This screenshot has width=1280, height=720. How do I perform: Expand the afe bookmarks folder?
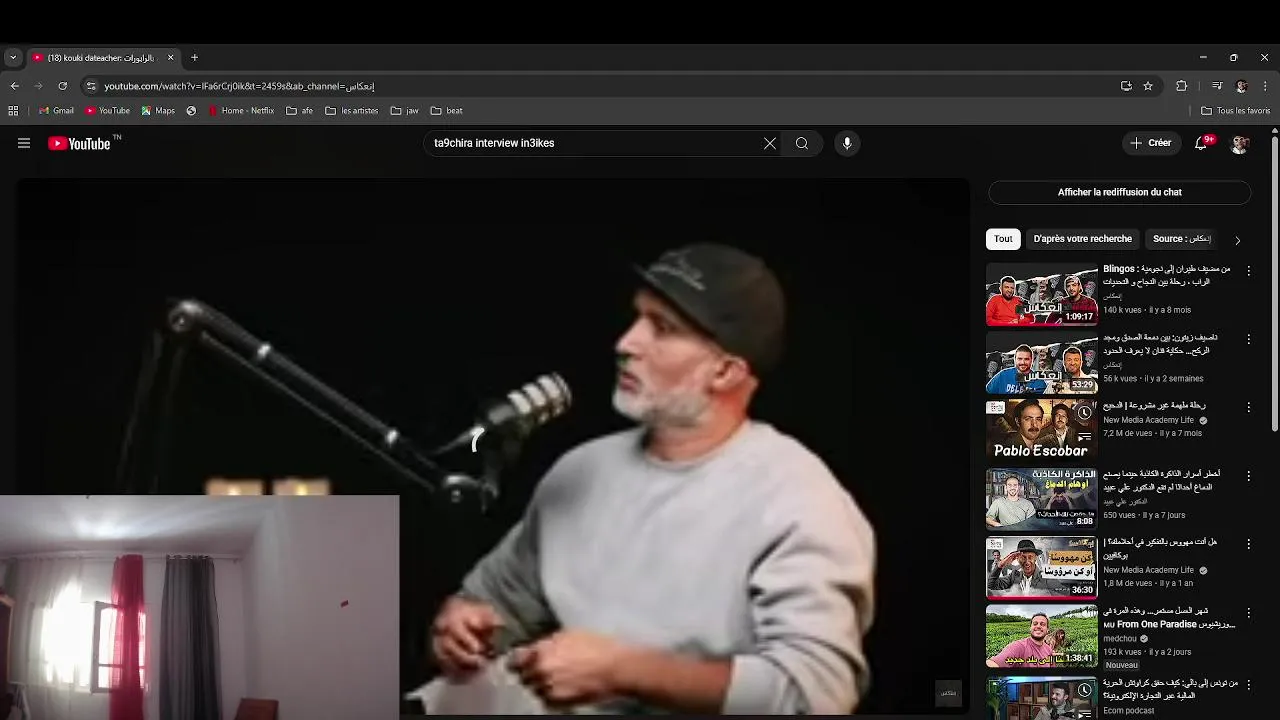299,111
